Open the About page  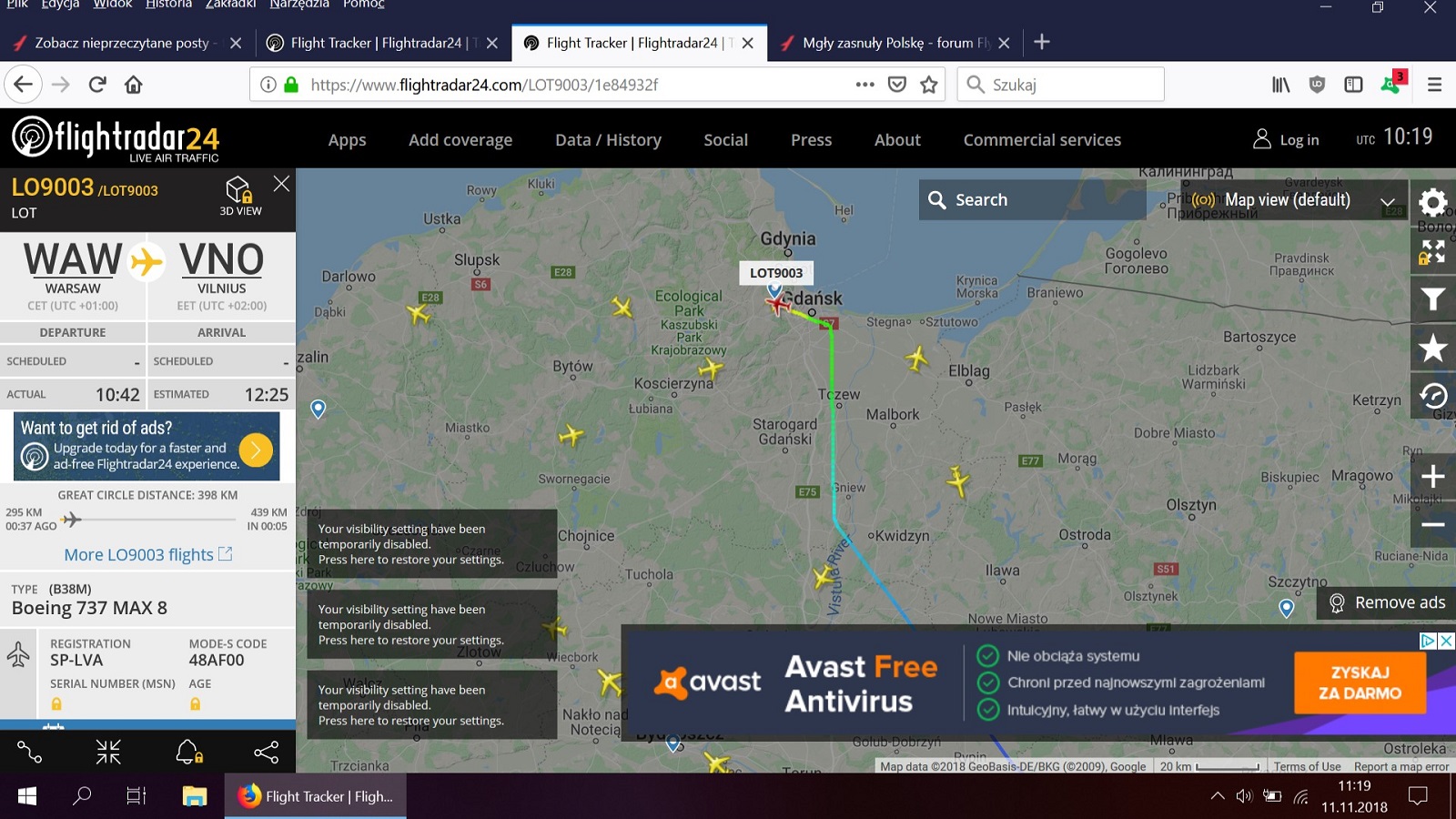coord(897,140)
